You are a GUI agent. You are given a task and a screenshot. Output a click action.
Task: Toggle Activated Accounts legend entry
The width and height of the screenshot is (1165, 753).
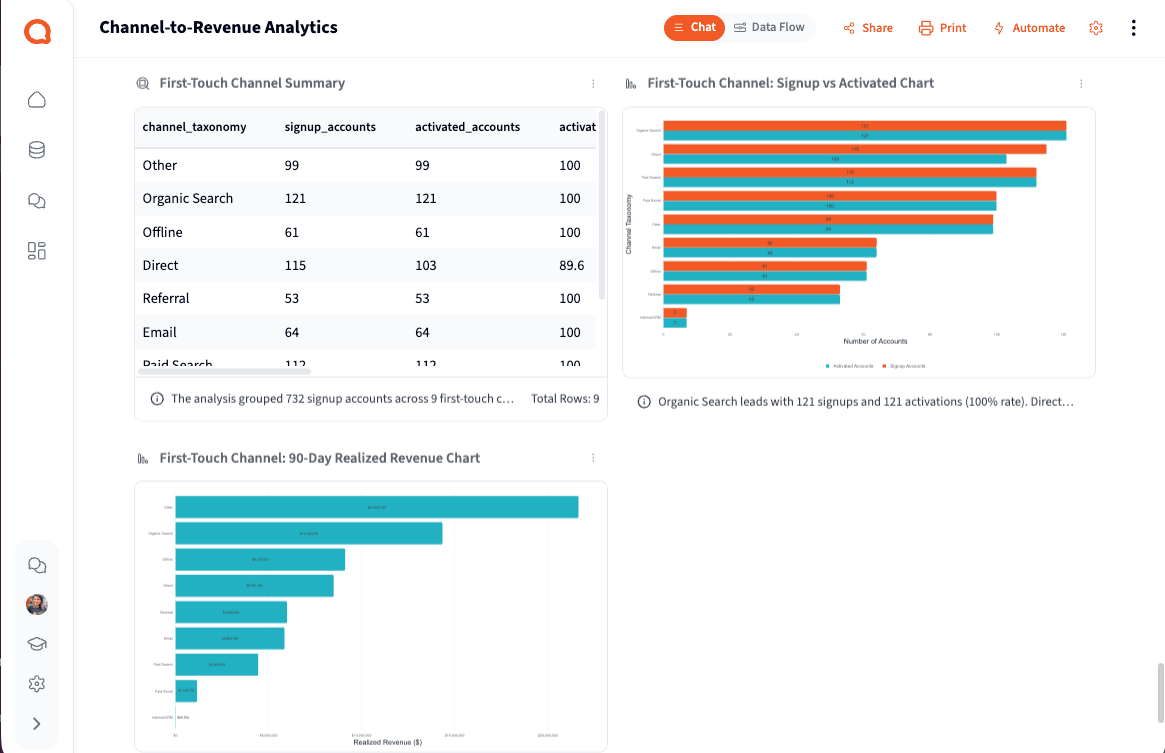(x=849, y=366)
